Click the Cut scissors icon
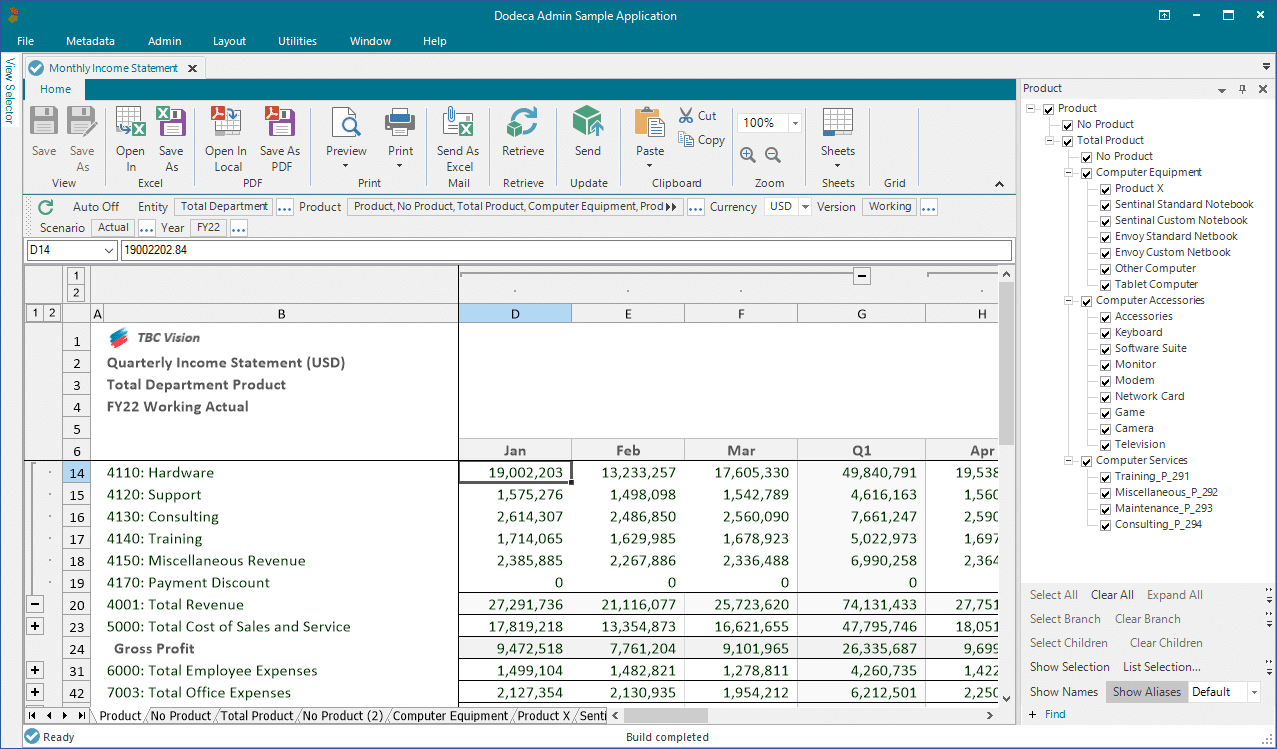The width and height of the screenshot is (1277, 749). pyautogui.click(x=686, y=116)
